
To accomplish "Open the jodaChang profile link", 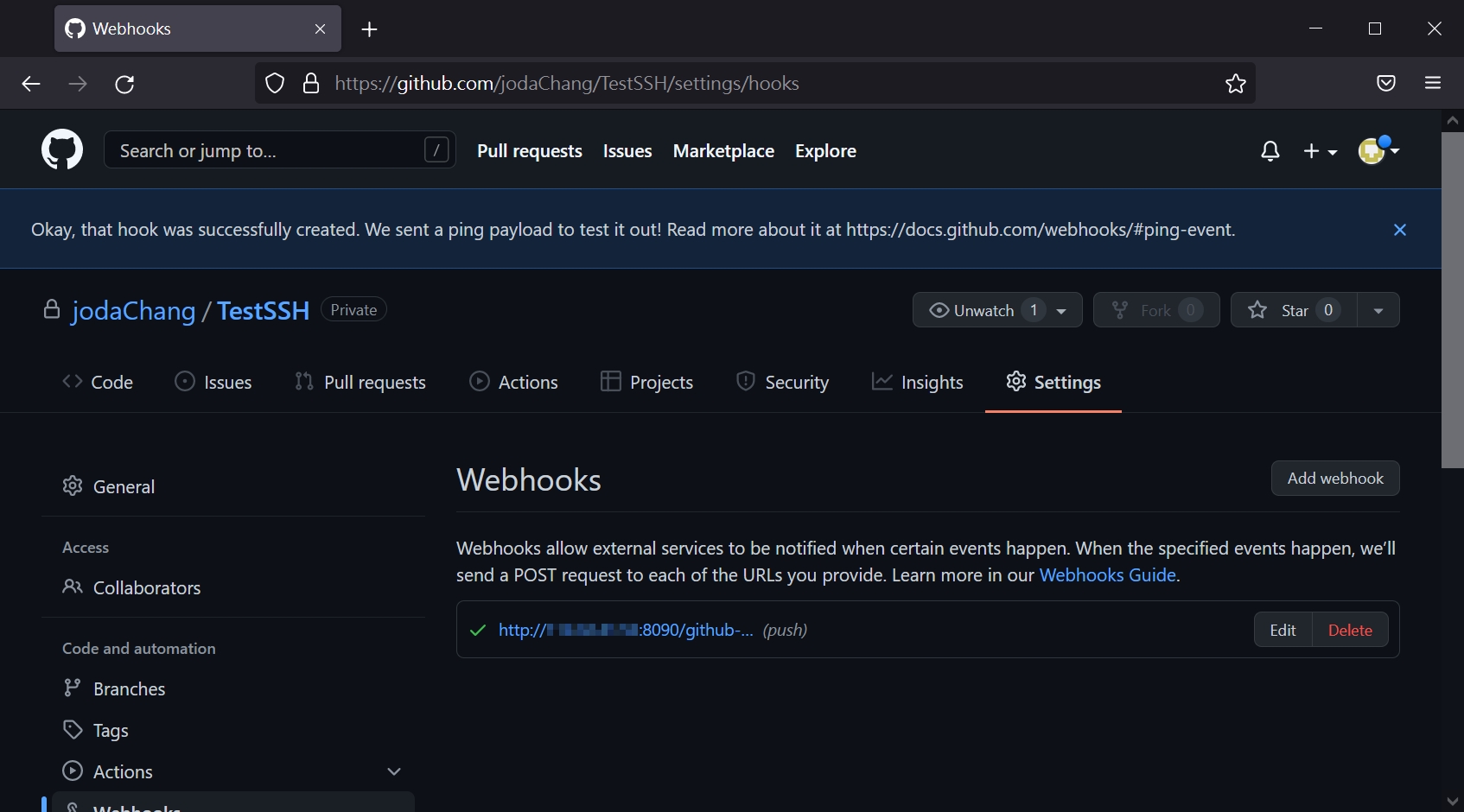I will point(134,311).
